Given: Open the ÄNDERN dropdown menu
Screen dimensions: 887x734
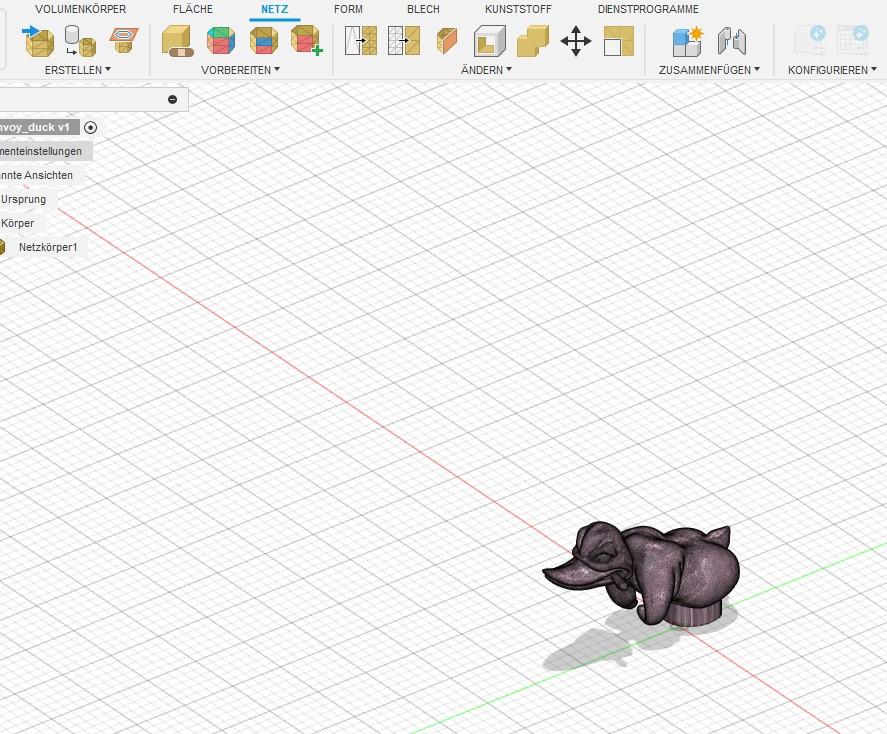Looking at the screenshot, I should 486,70.
